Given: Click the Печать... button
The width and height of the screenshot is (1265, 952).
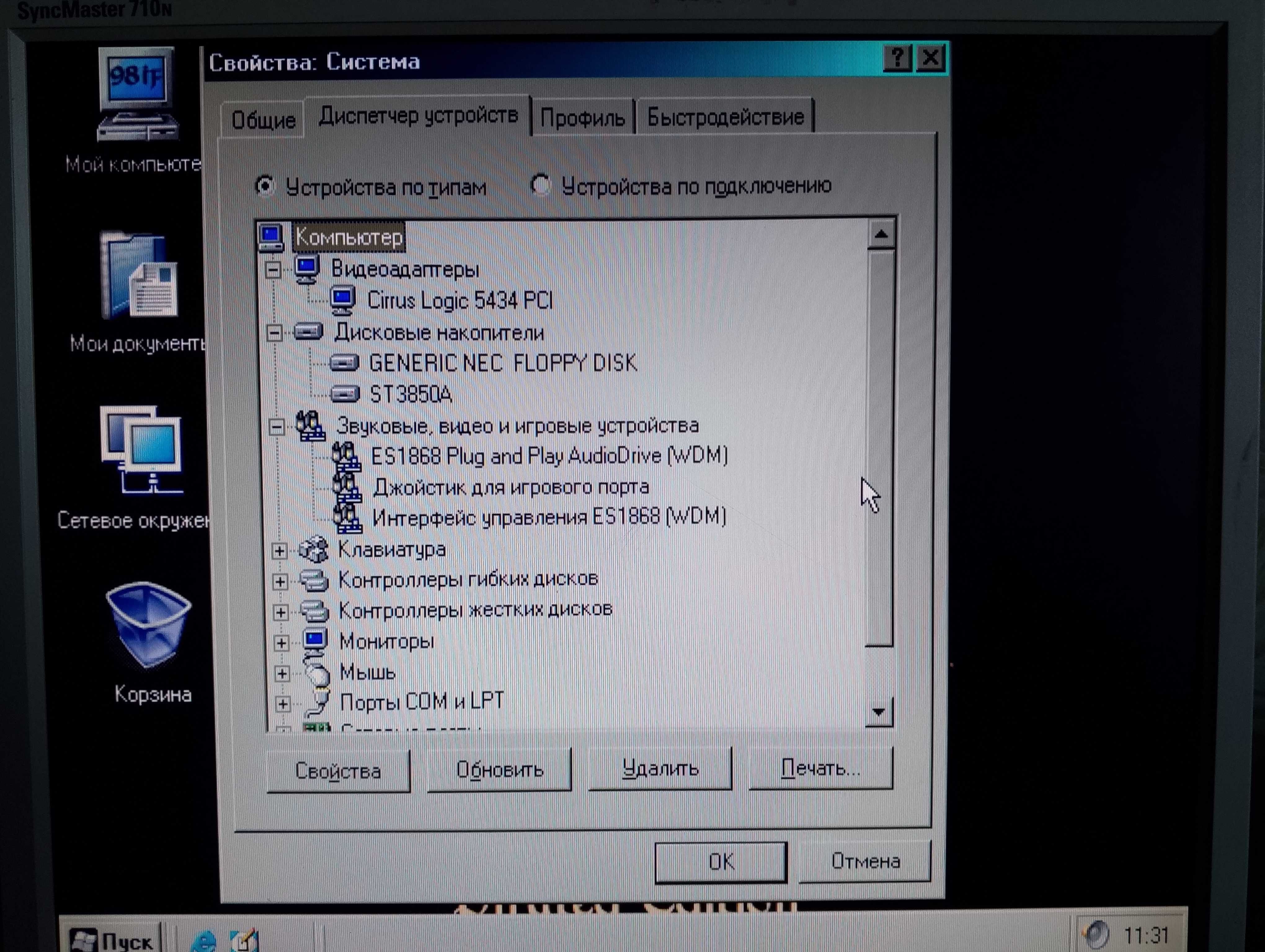Looking at the screenshot, I should 821,768.
